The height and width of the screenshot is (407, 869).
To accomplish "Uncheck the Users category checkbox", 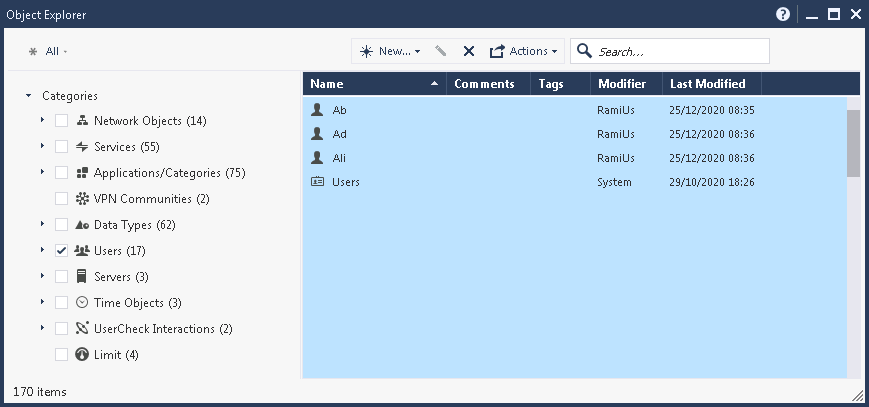I will [x=62, y=251].
